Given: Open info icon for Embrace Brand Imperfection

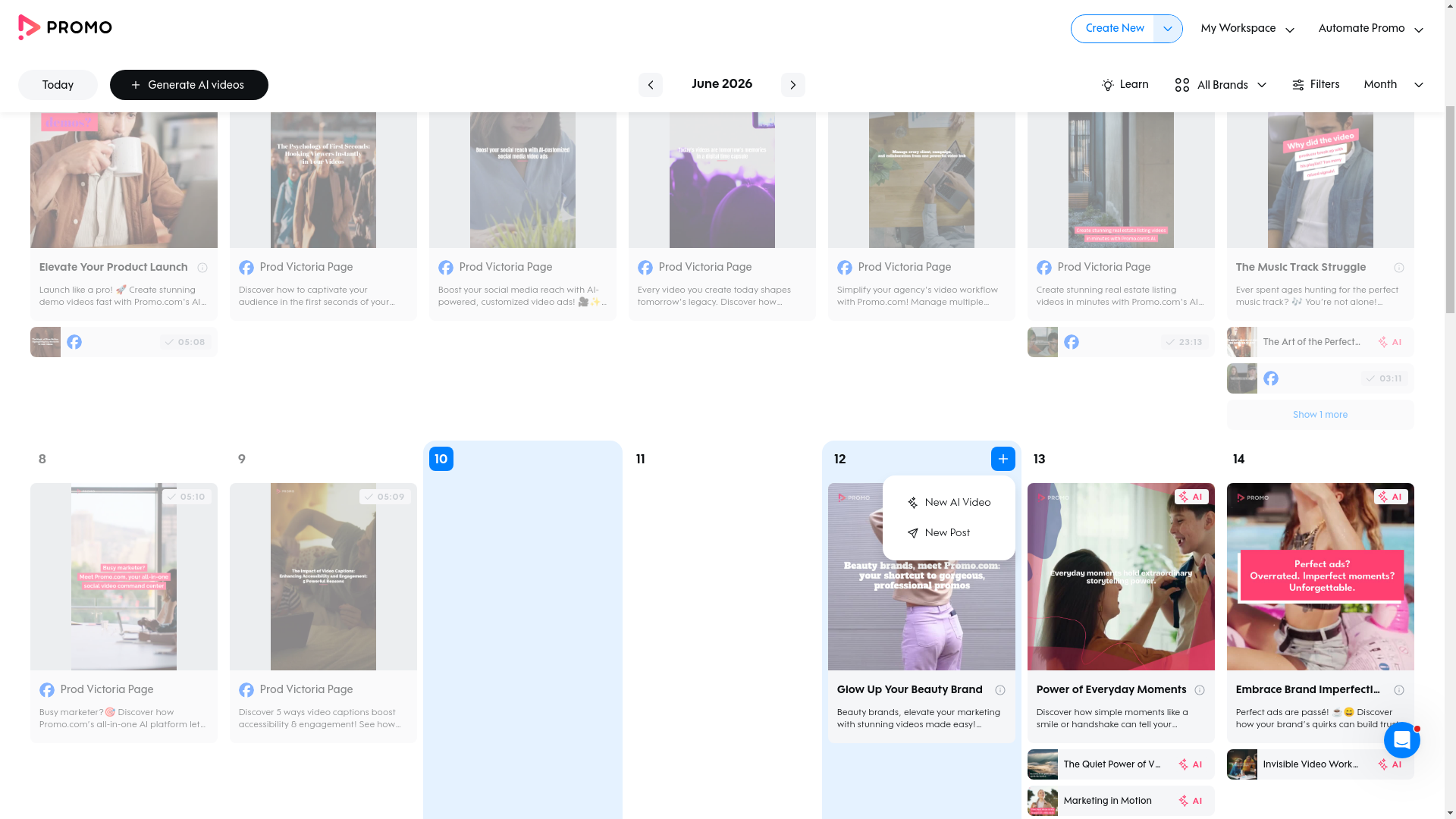Looking at the screenshot, I should (1399, 690).
